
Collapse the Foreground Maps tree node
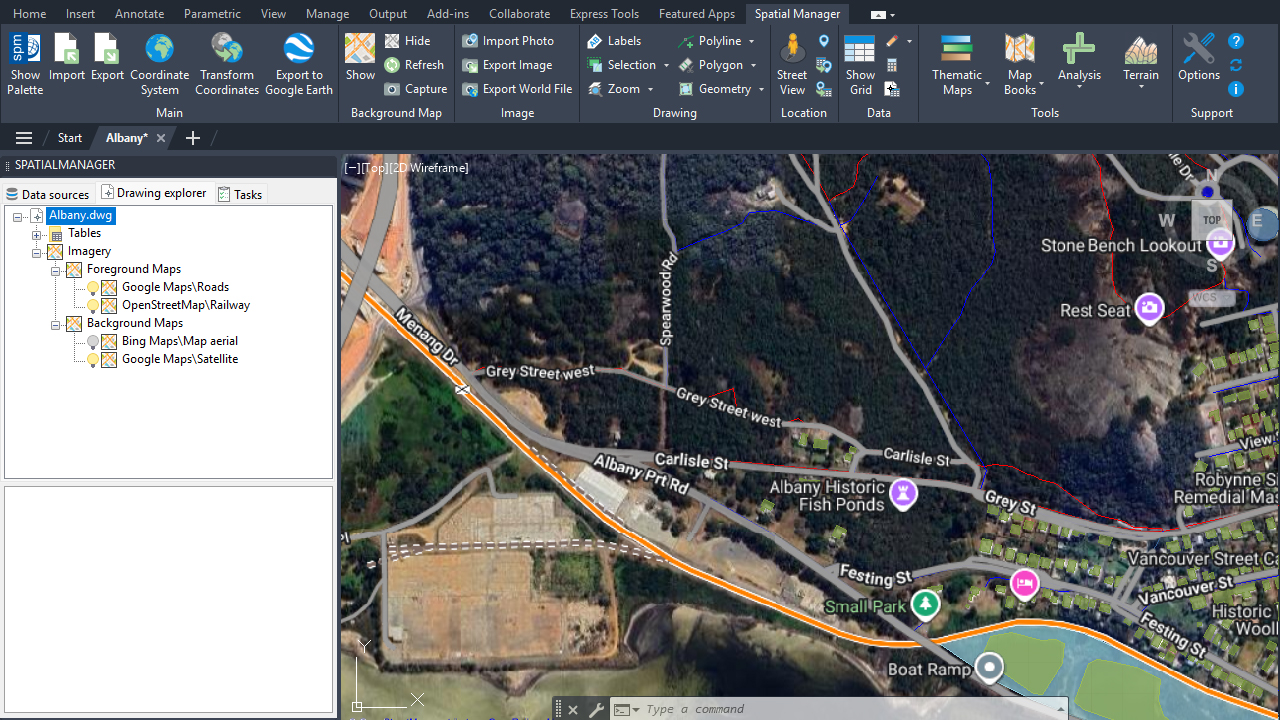(56, 270)
